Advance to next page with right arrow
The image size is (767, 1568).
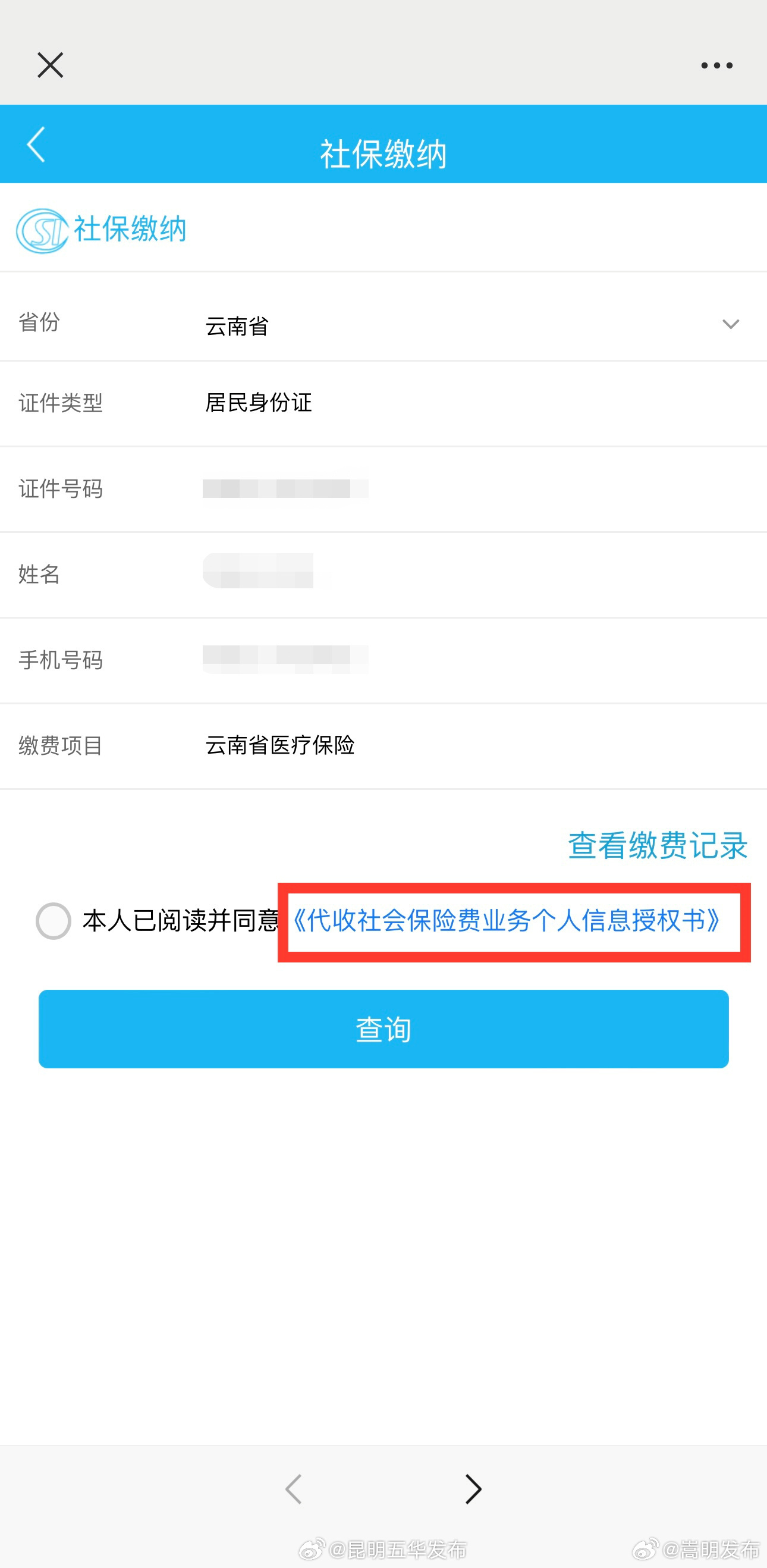473,1489
